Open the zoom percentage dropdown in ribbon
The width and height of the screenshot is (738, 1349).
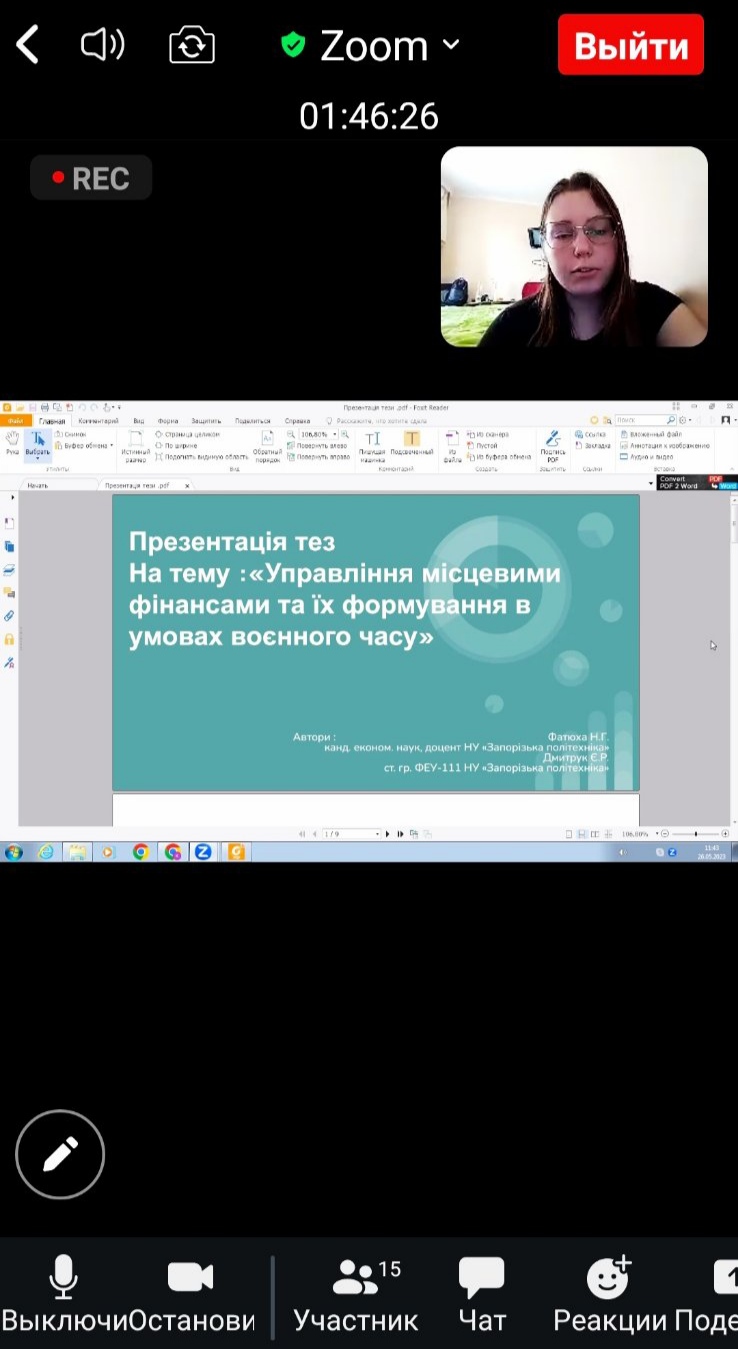(x=335, y=435)
